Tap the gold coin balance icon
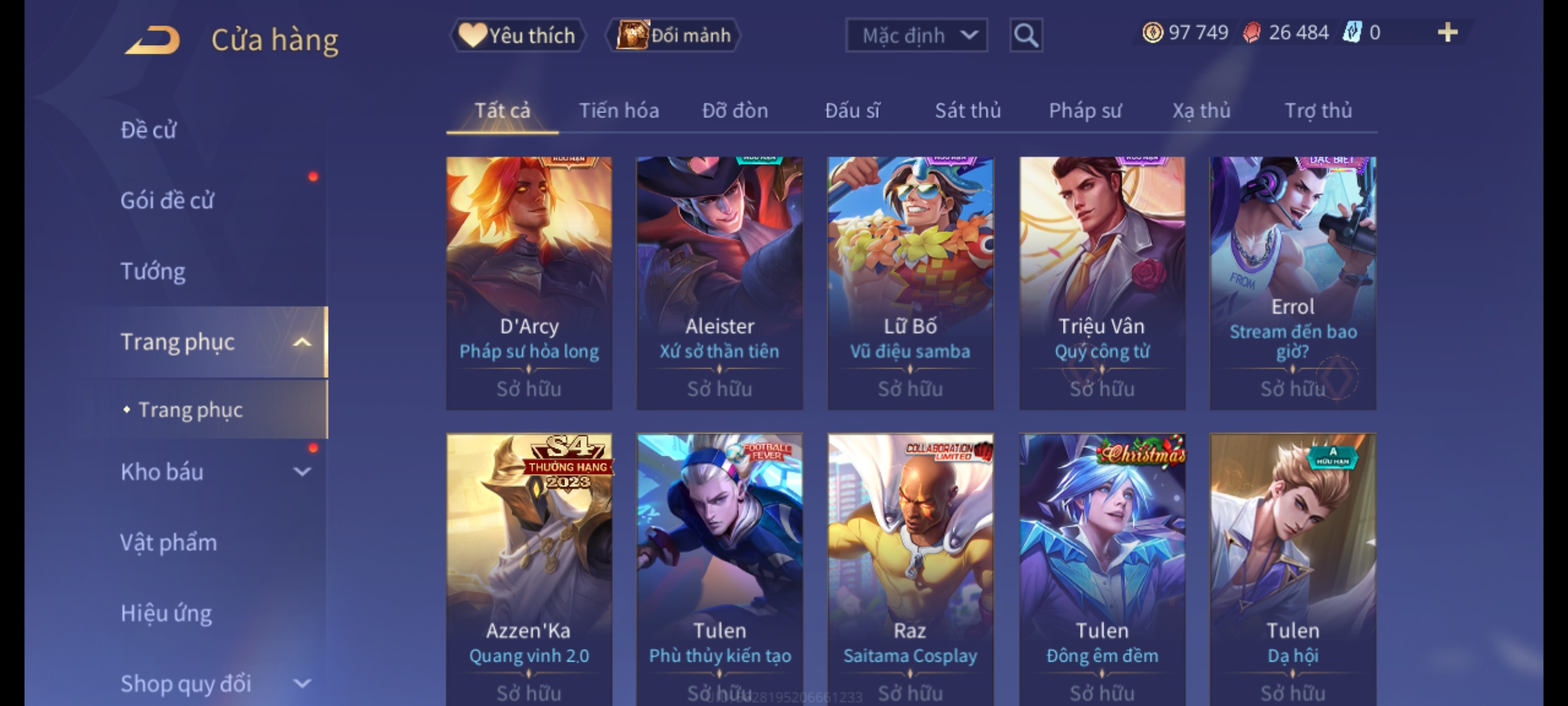 [x=1152, y=33]
